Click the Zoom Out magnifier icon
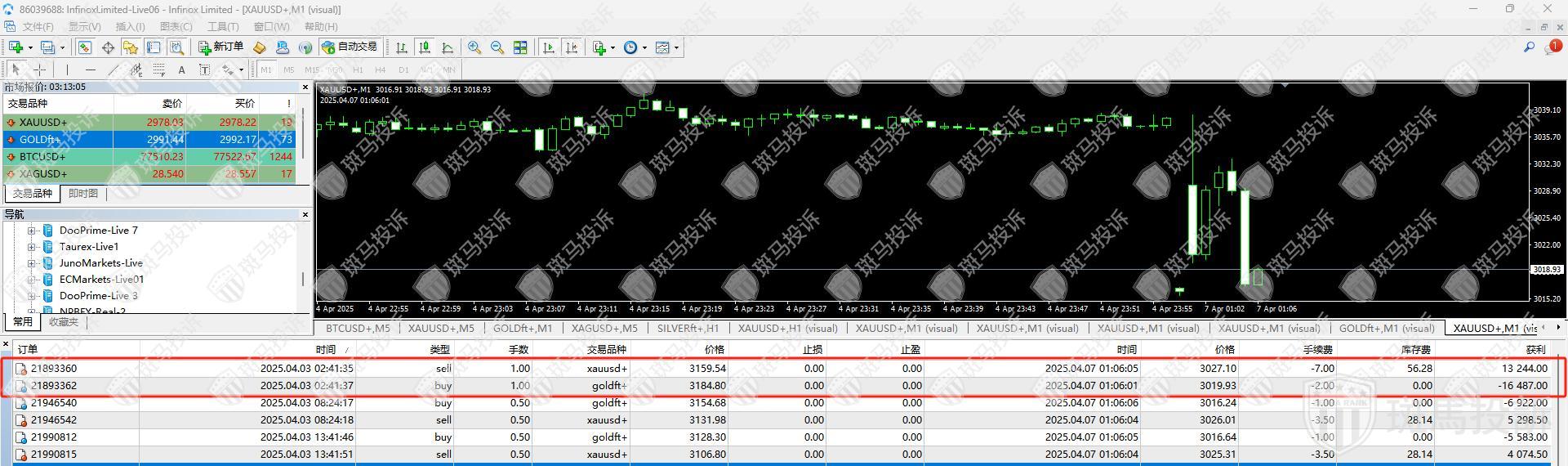This screenshot has height=466, width=1568. pyautogui.click(x=497, y=47)
